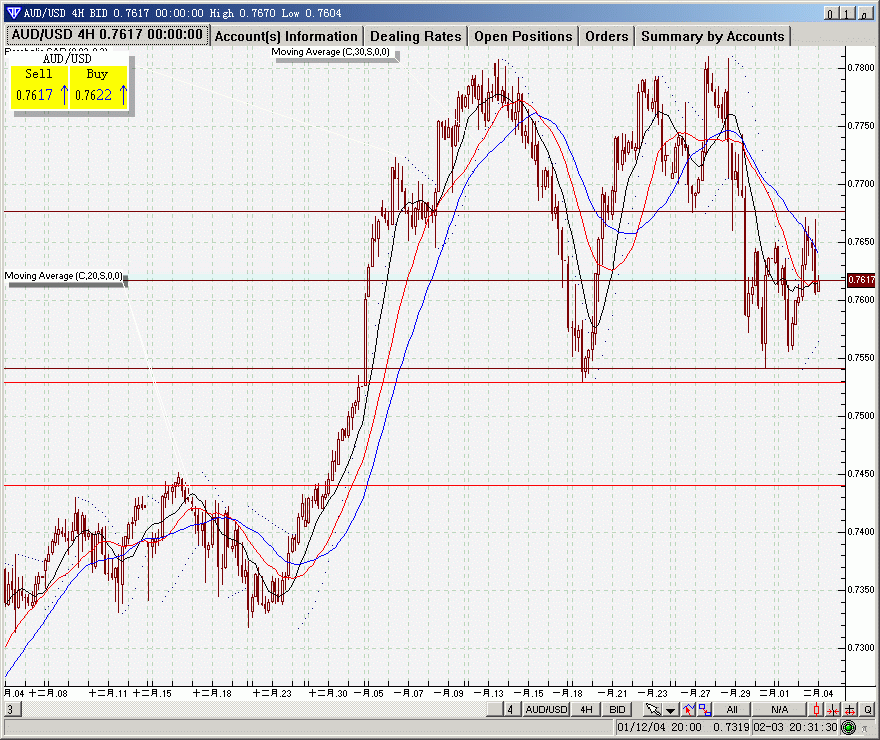Click the Buy 0.7622 rate box
The width and height of the screenshot is (880, 740).
[99, 86]
